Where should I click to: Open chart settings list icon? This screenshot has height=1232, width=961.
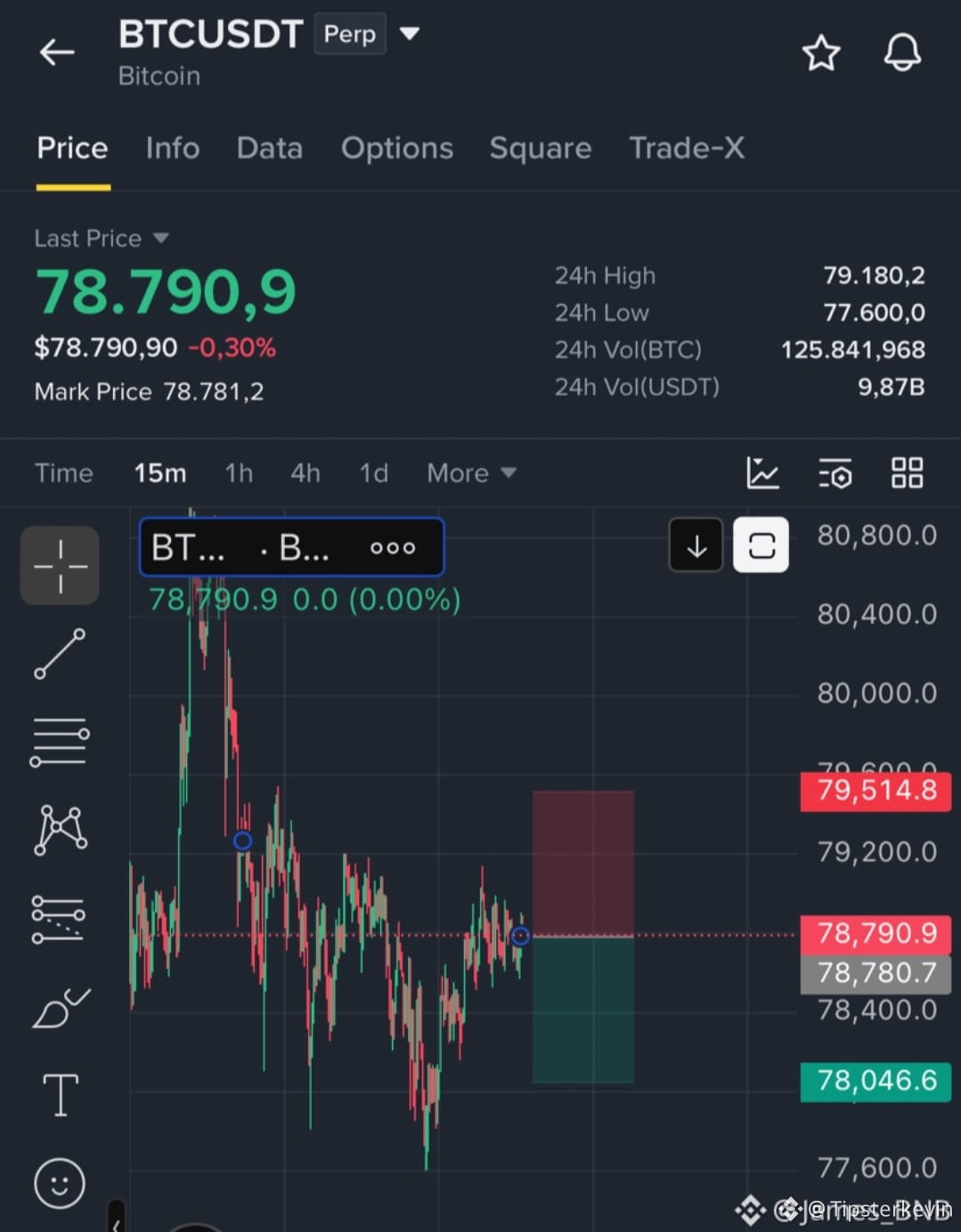click(835, 473)
